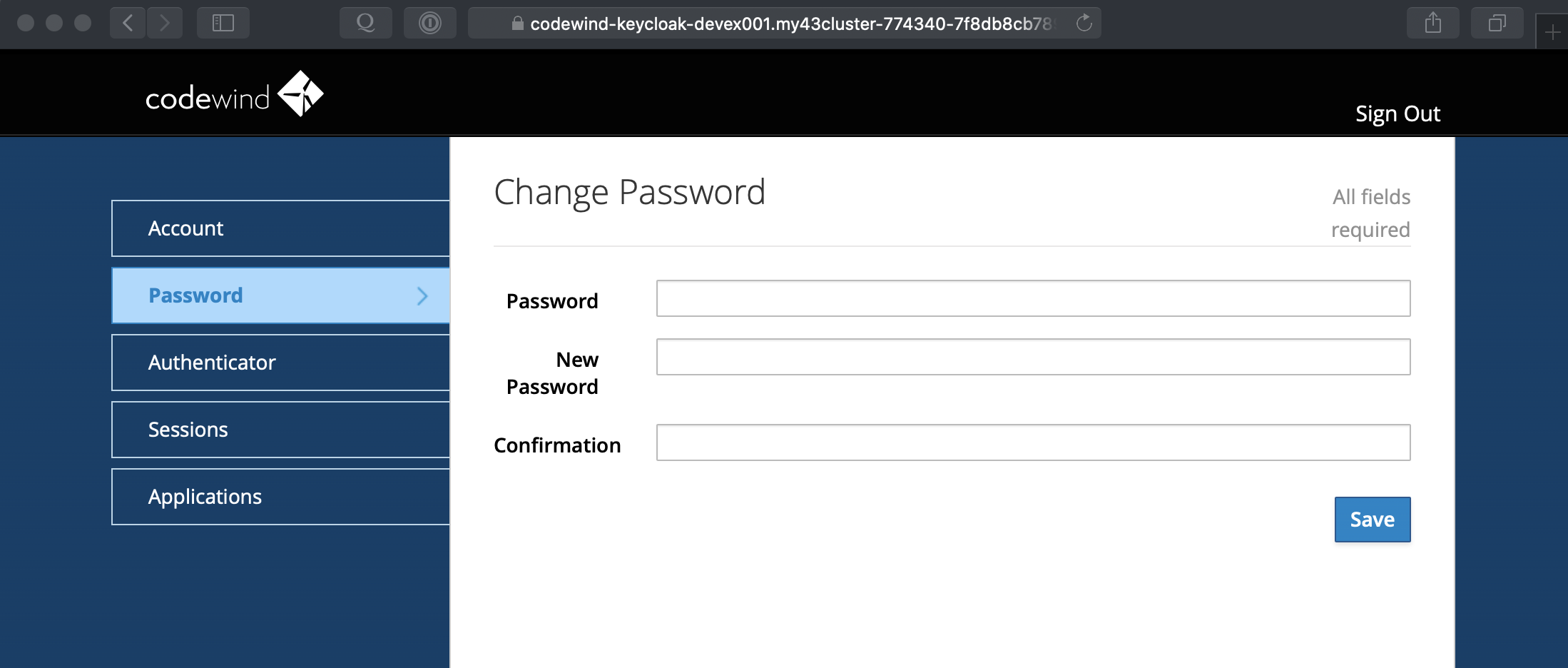Open a new browser tab with the plus icon
The image size is (1568, 668).
(1552, 31)
